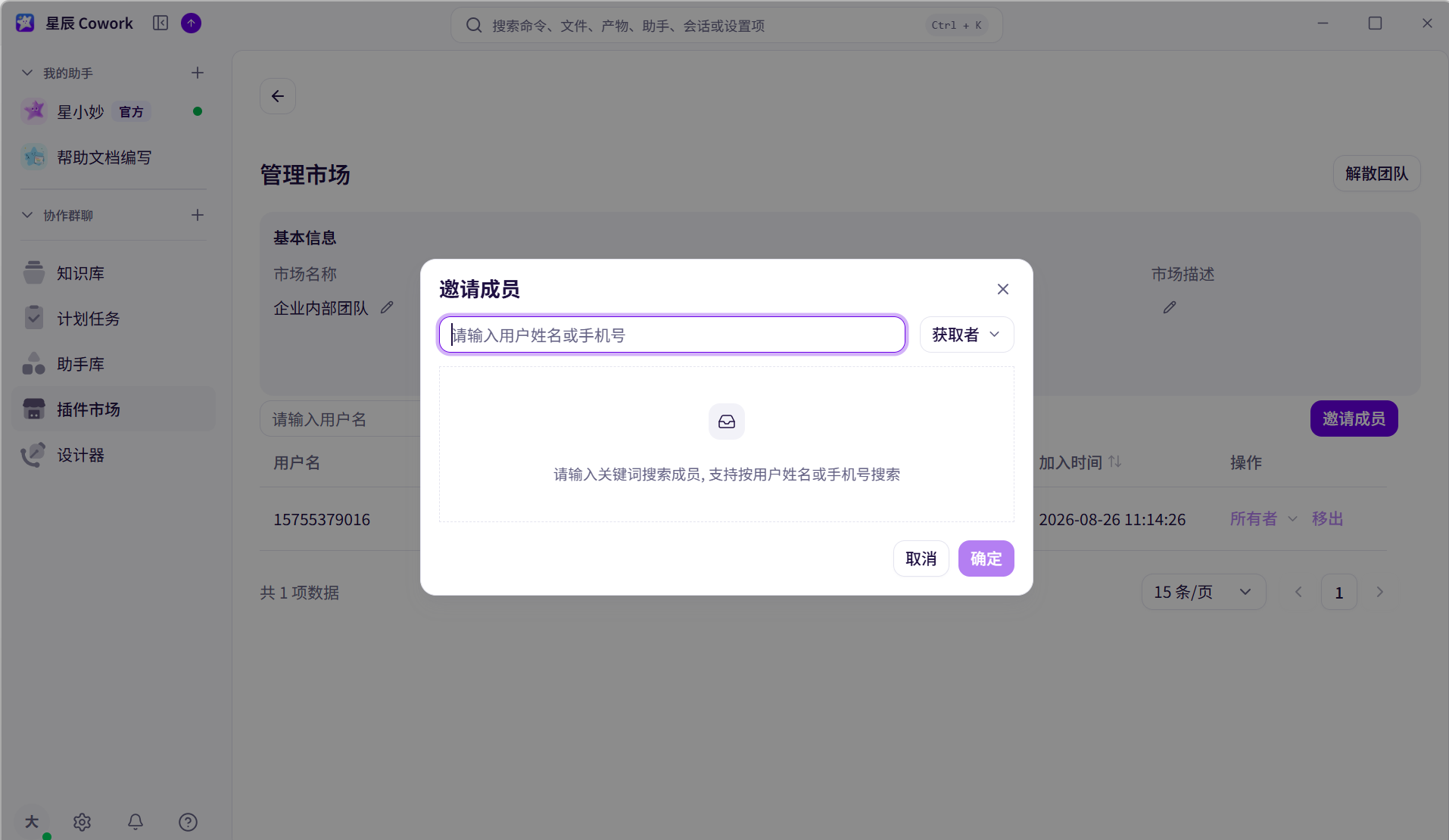The height and width of the screenshot is (840, 1449).
Task: Edit the market name pencil icon
Action: pyautogui.click(x=387, y=307)
